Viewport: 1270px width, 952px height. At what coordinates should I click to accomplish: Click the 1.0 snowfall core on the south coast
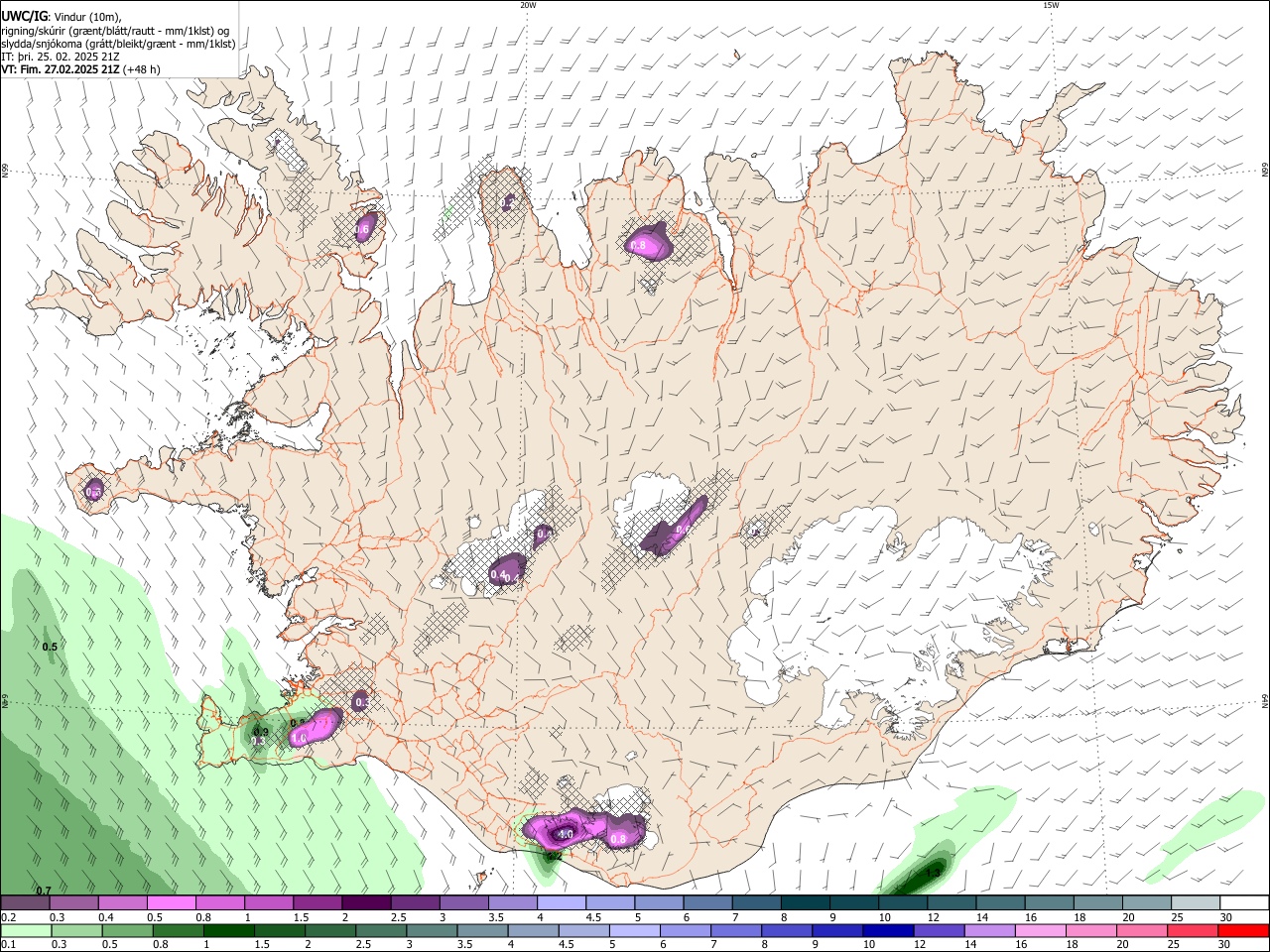[x=566, y=835]
